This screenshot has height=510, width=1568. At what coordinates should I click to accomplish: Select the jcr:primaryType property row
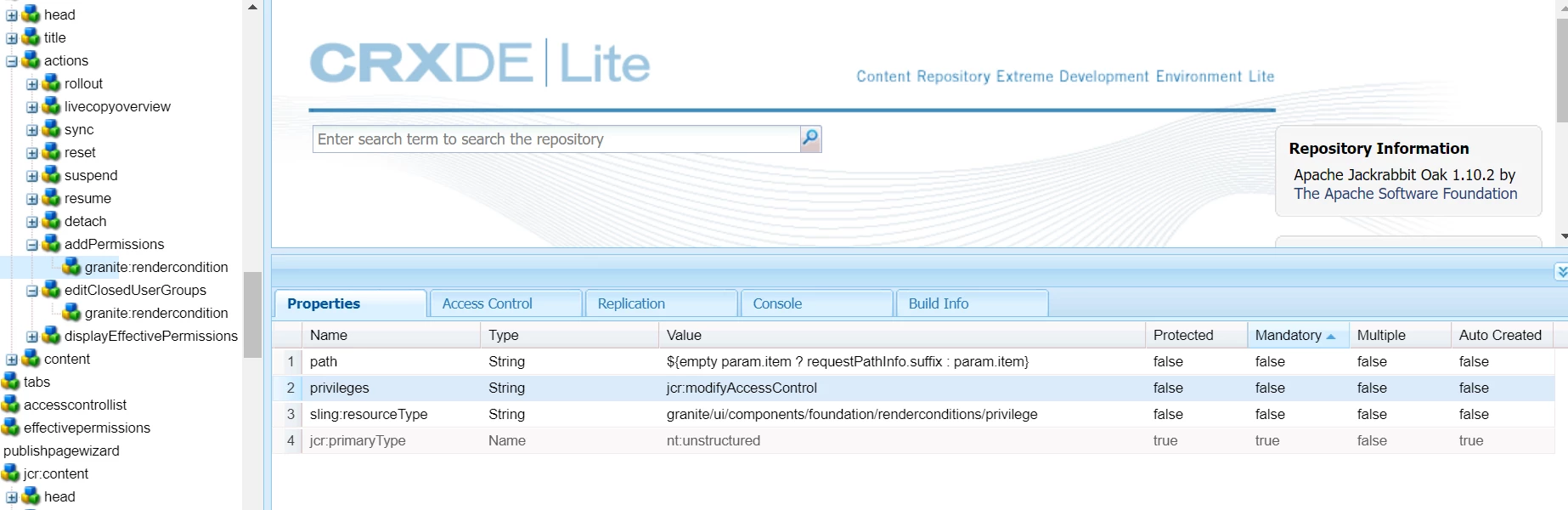(914, 440)
